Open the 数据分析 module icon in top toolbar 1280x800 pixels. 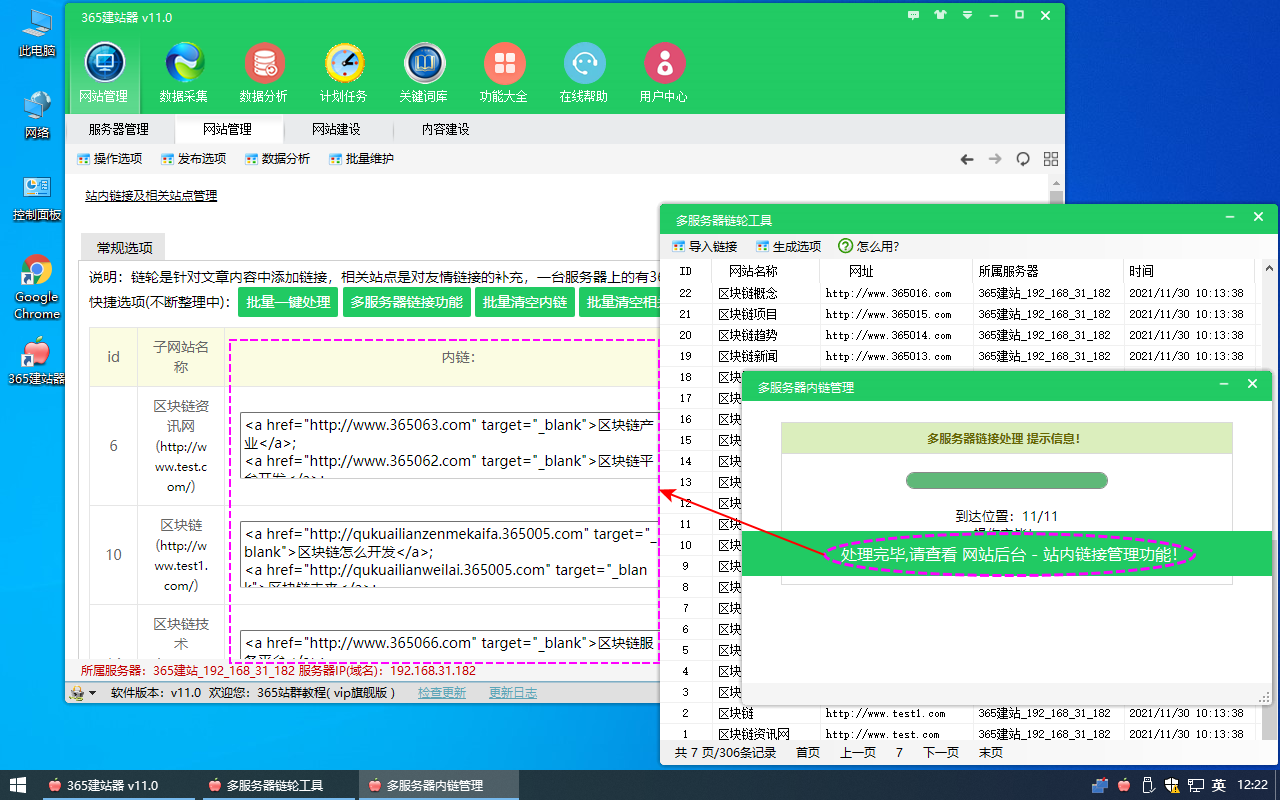coord(264,73)
